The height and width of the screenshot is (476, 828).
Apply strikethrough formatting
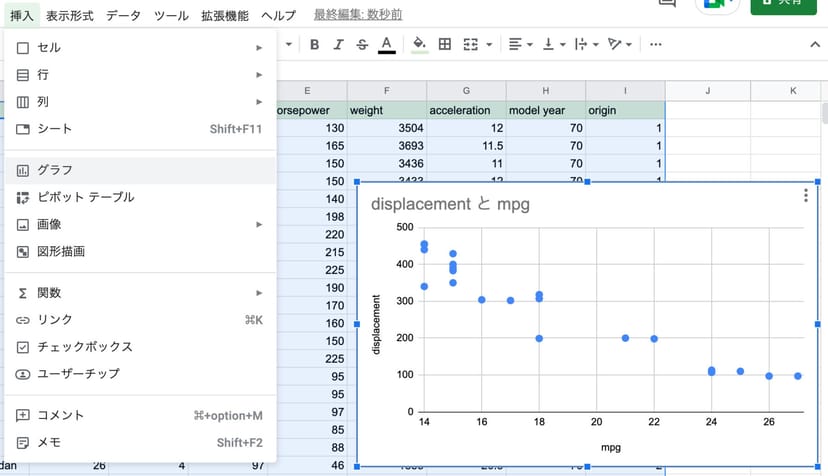pos(363,44)
